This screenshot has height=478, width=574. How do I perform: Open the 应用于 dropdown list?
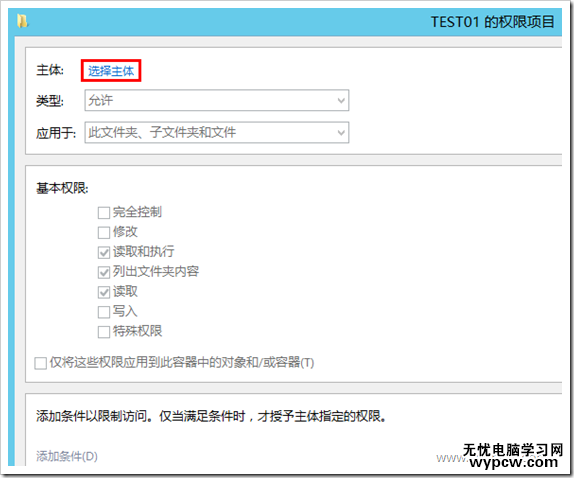(x=217, y=132)
